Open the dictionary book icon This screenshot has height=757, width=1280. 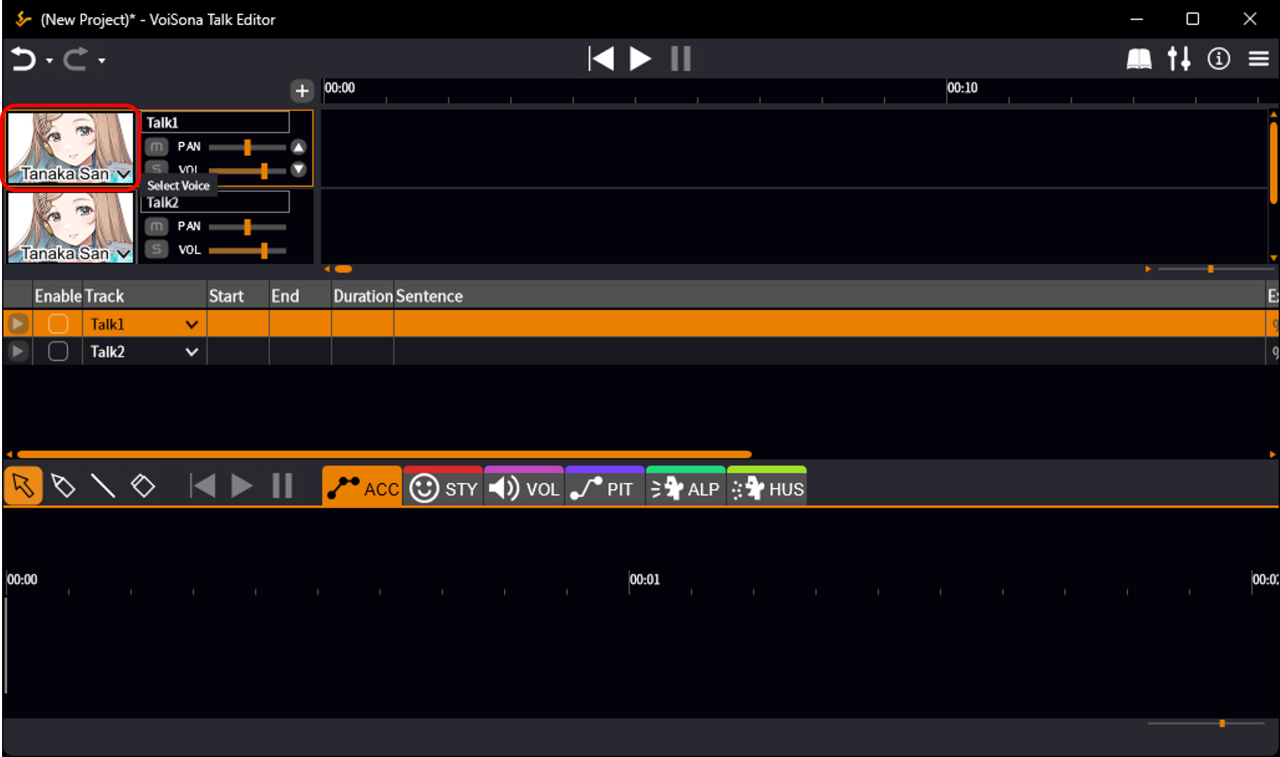(x=1139, y=60)
